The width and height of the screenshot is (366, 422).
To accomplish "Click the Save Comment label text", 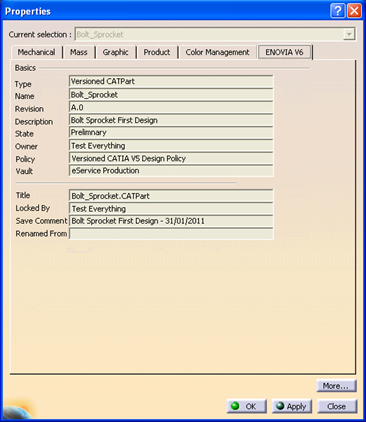I will coord(41,221).
